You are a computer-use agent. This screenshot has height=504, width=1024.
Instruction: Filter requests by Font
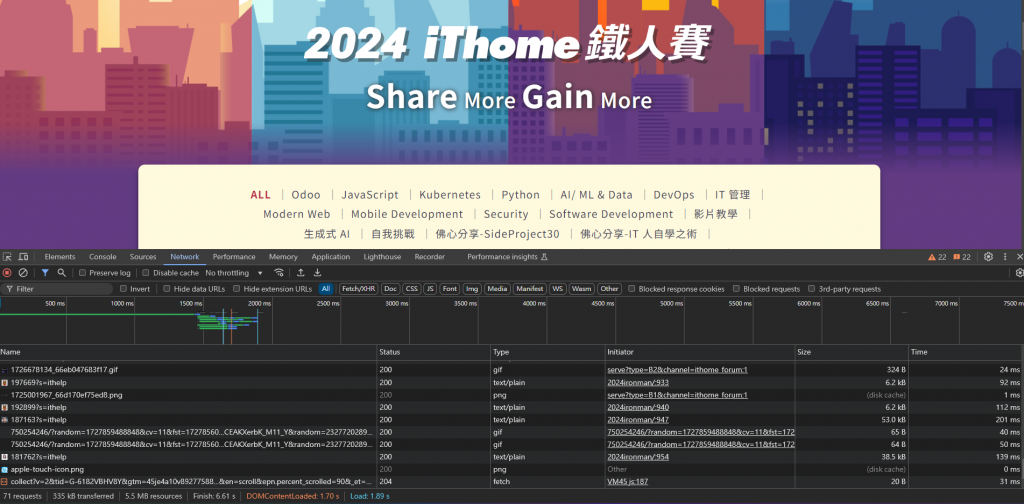(449, 289)
